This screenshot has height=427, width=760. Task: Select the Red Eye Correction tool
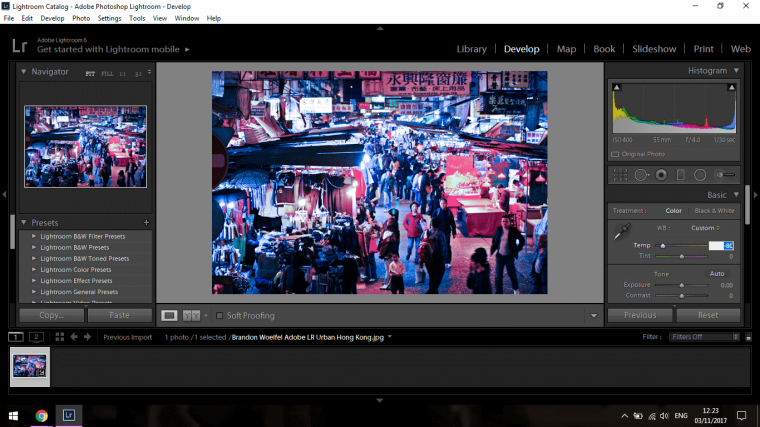[x=661, y=175]
